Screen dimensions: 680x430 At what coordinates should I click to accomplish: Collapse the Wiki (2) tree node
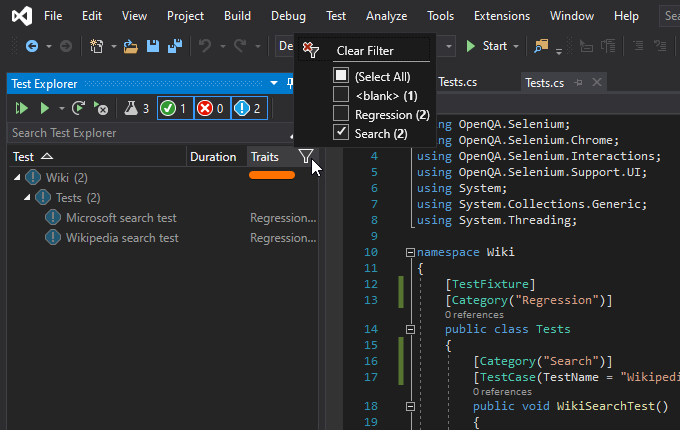pyautogui.click(x=19, y=178)
